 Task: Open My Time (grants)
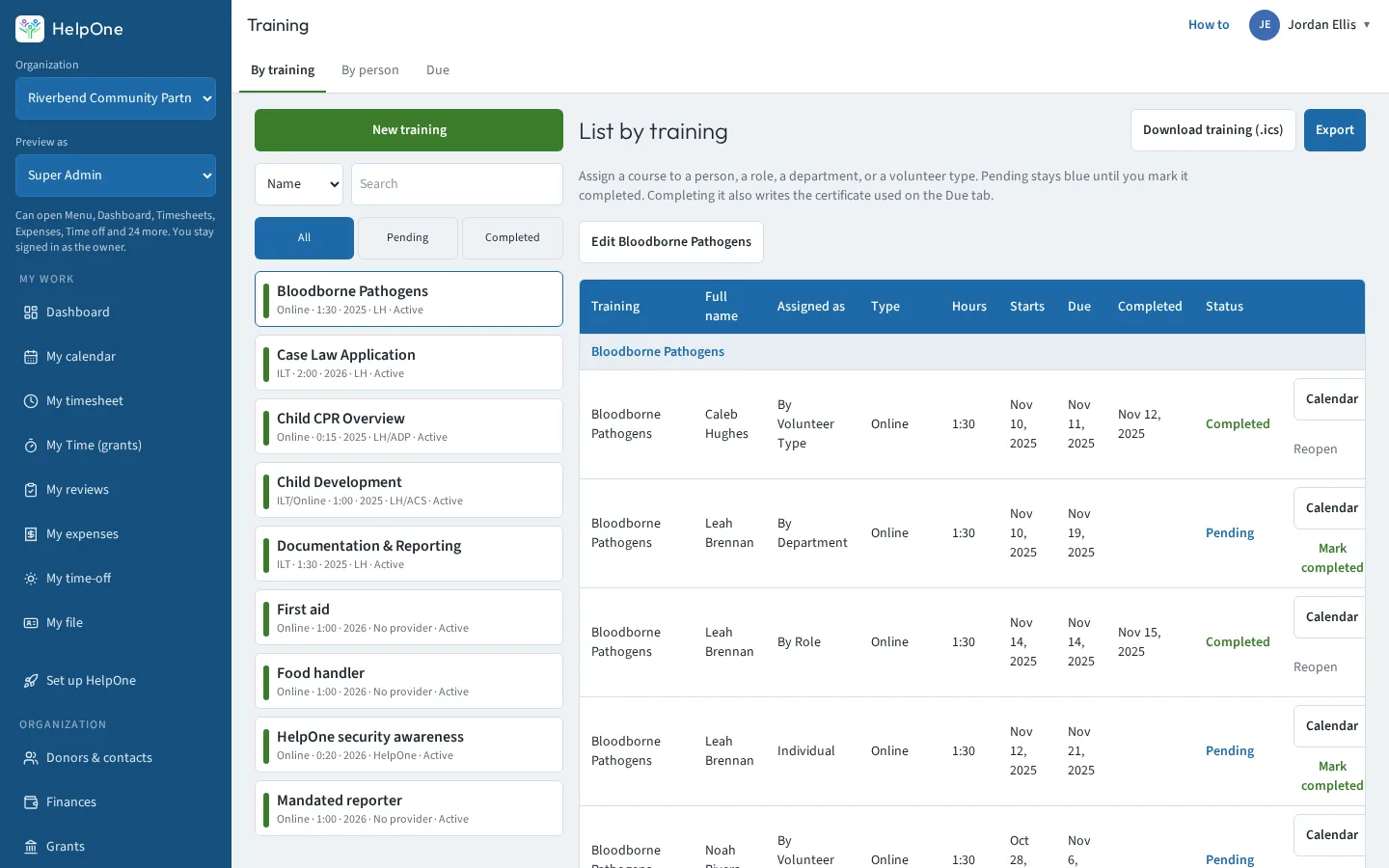click(x=116, y=446)
